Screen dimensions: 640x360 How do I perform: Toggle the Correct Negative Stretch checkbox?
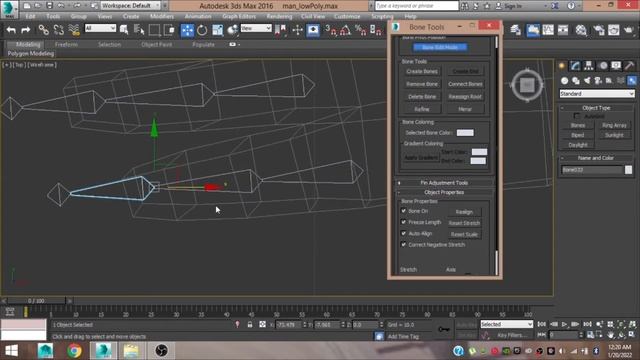pyautogui.click(x=404, y=244)
